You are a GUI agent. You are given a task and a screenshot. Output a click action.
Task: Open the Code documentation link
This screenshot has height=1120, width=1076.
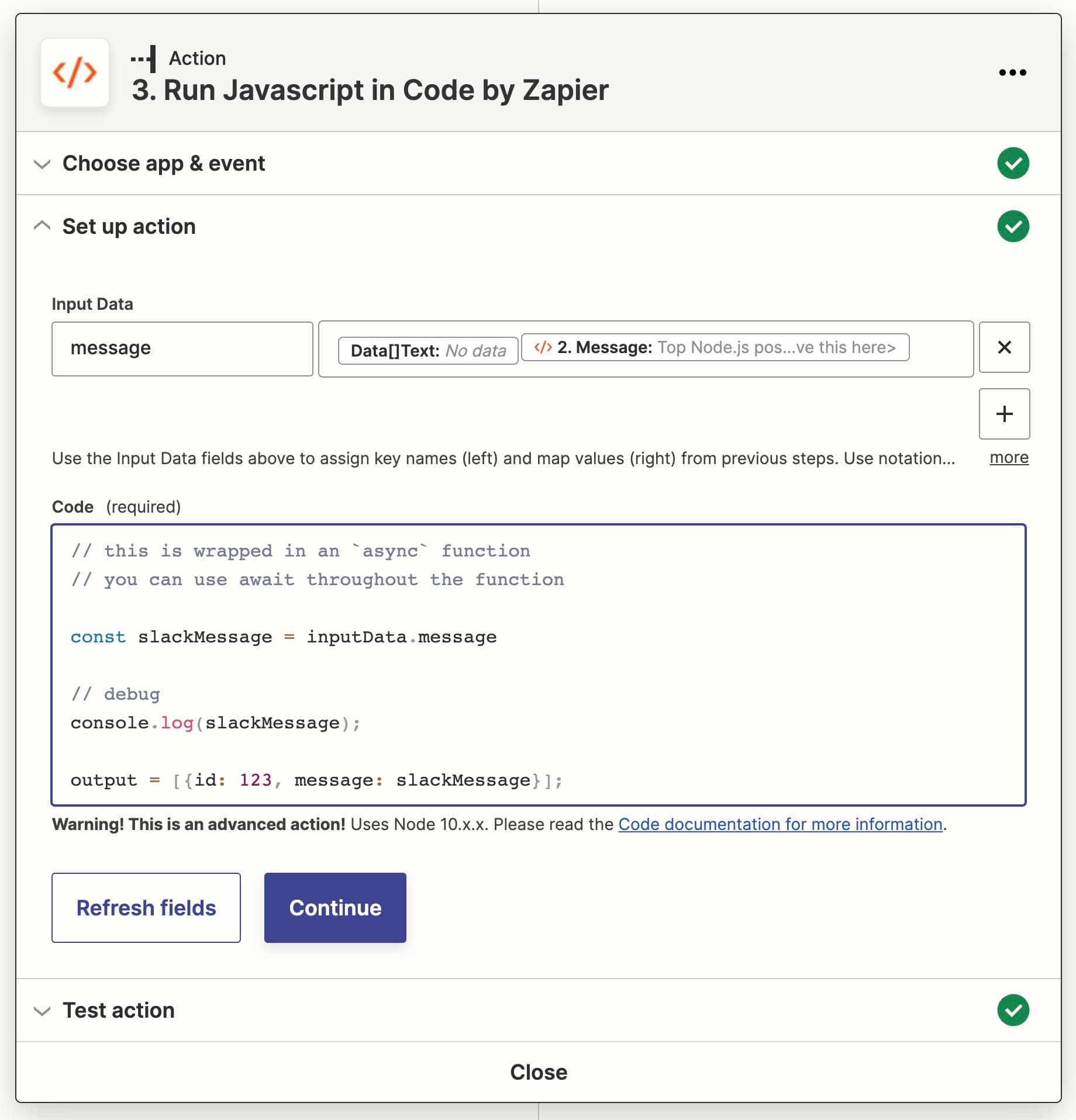780,824
